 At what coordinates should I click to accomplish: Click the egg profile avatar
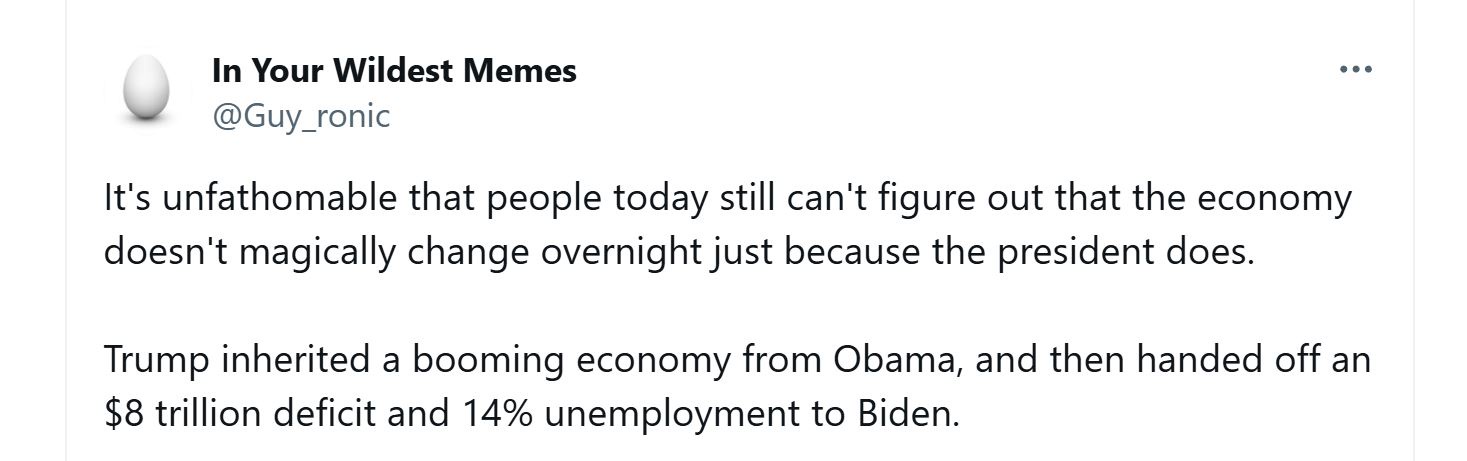point(146,88)
